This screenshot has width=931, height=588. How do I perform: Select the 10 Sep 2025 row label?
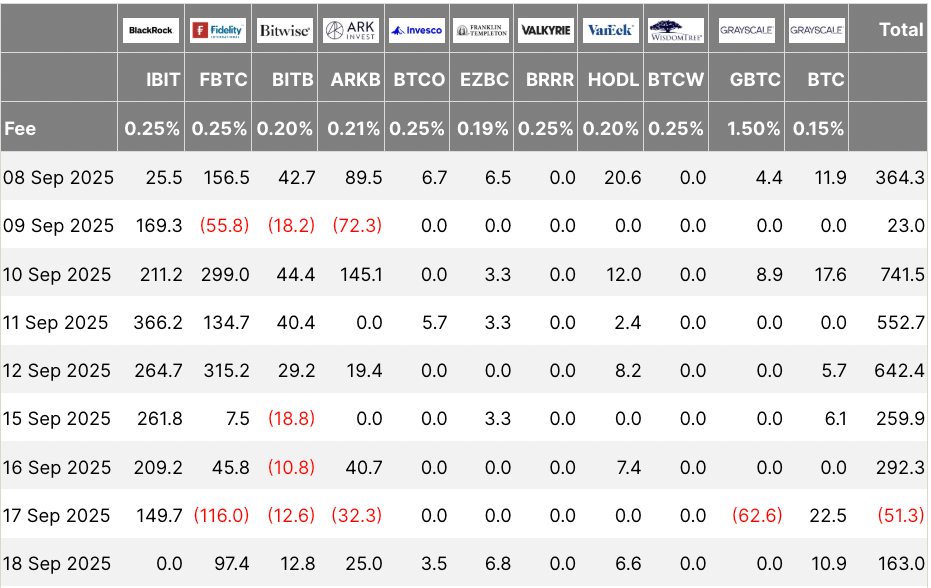coord(57,275)
